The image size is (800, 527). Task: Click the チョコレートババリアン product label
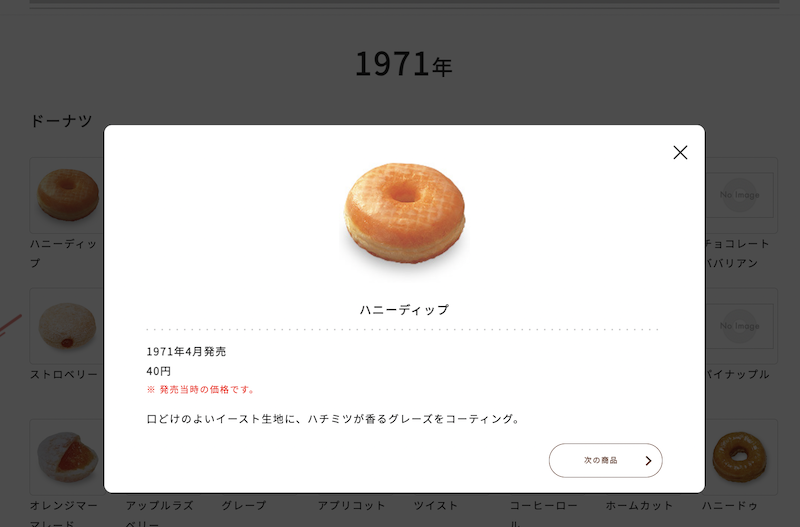(737, 253)
